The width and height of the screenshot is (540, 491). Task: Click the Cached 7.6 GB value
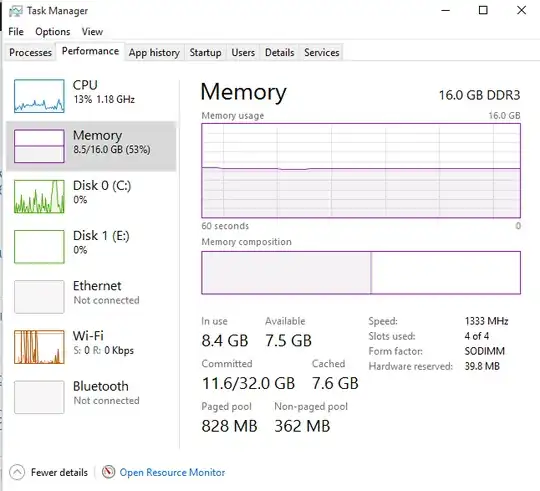coord(335,383)
